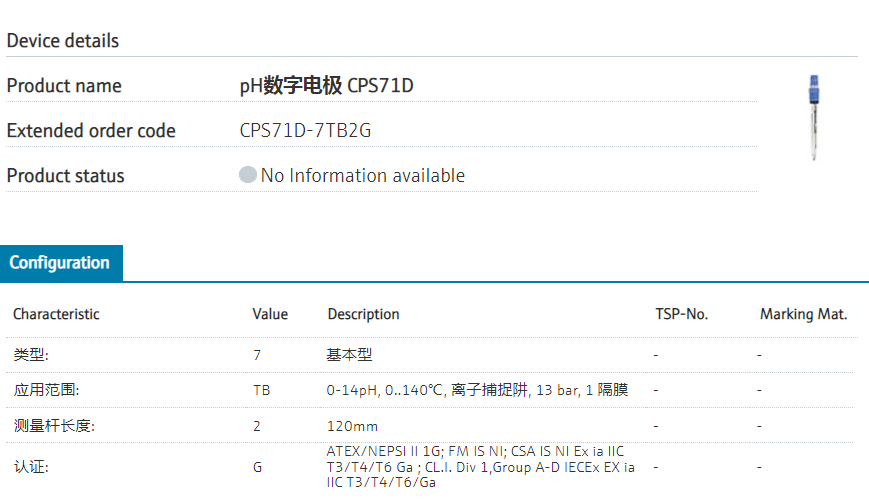This screenshot has height=503, width=869.
Task: Click the Marking Mat. column header
Action: click(x=803, y=314)
